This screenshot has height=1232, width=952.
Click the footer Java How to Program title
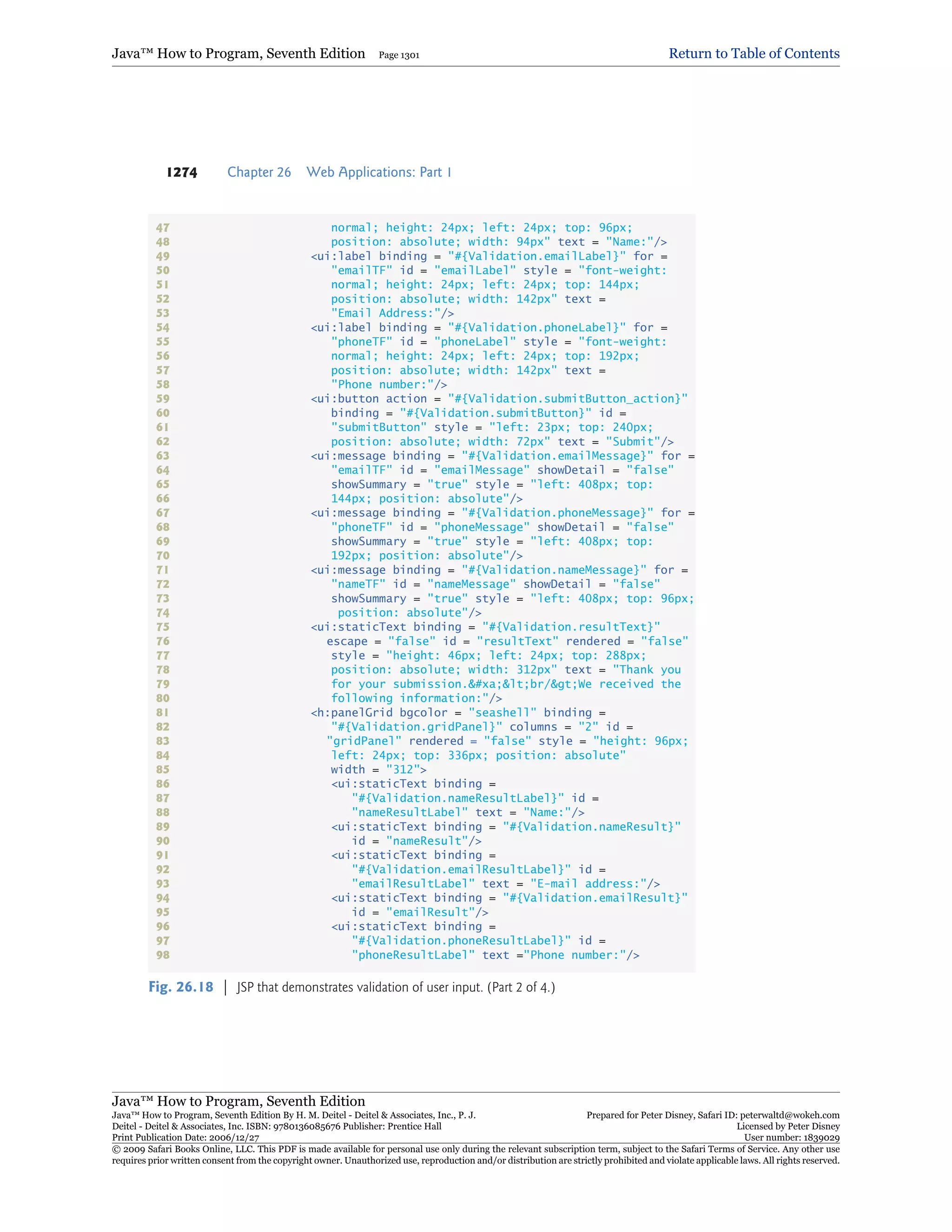pos(238,1100)
